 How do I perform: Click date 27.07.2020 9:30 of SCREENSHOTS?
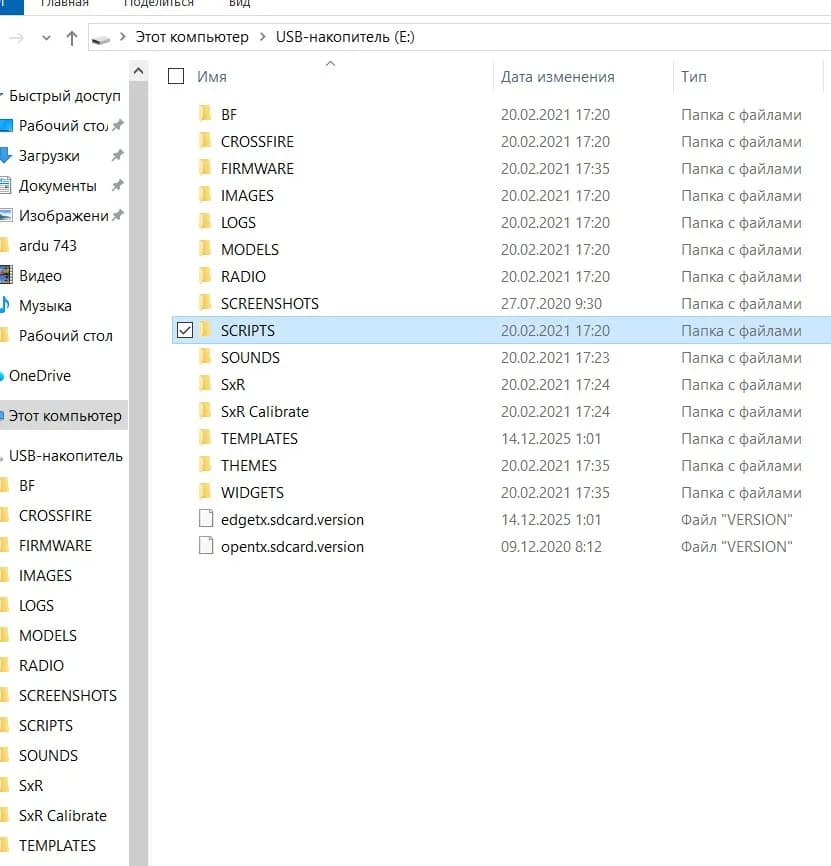[x=551, y=303]
